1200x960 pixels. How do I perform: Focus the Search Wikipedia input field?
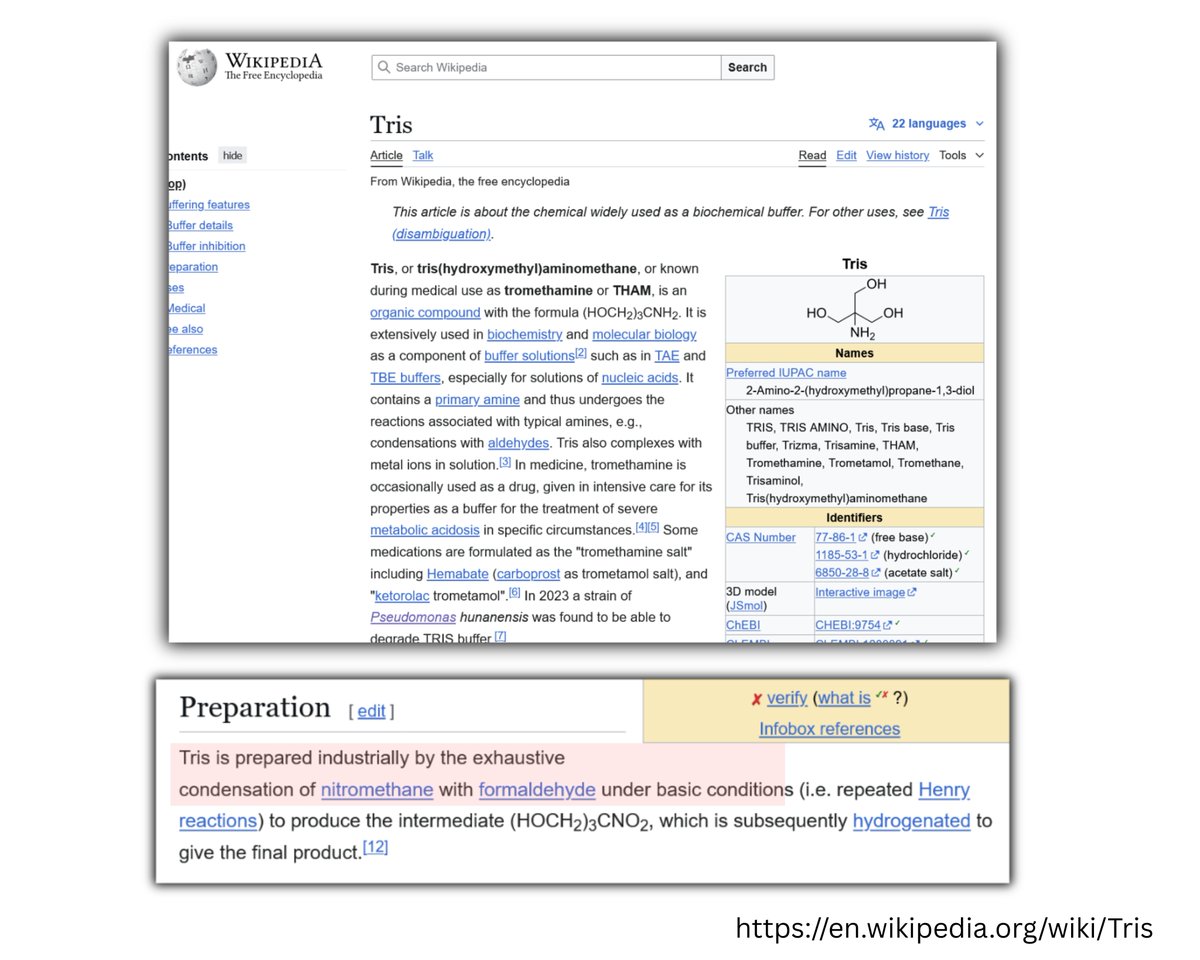(x=546, y=67)
